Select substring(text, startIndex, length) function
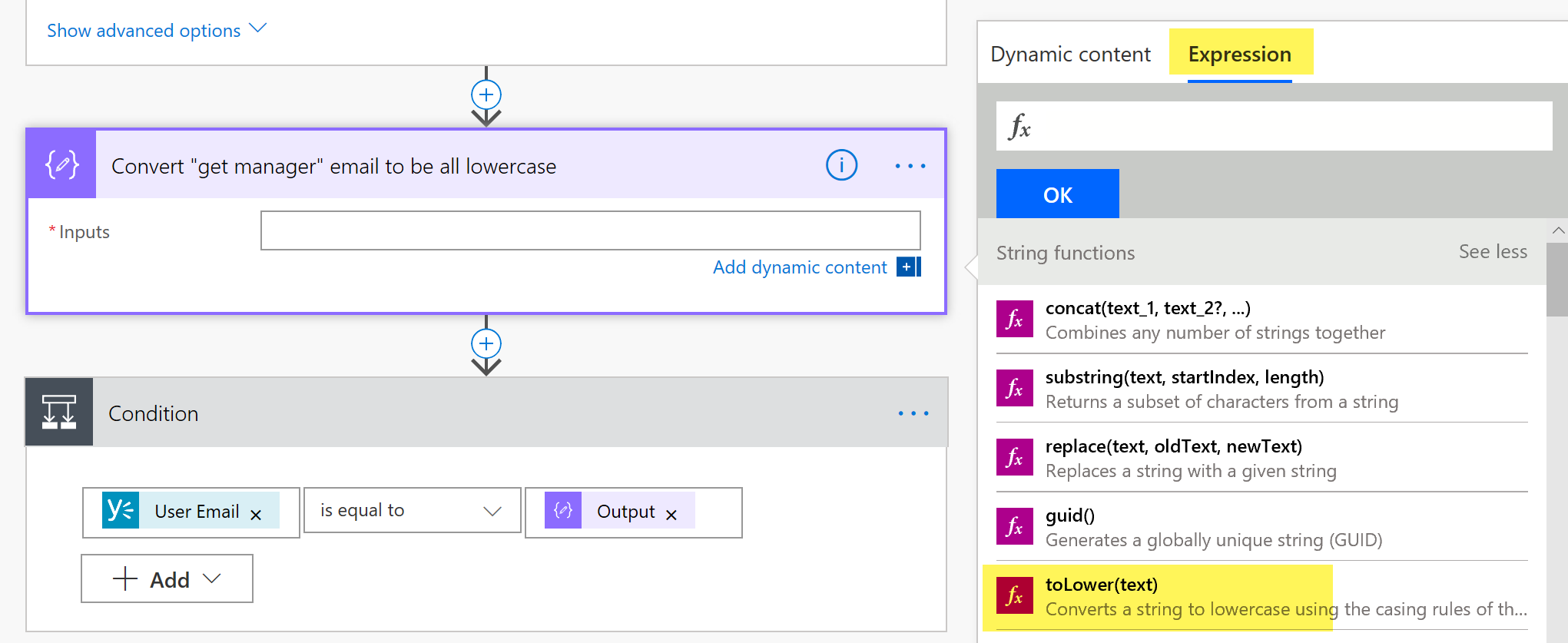 click(1261, 389)
